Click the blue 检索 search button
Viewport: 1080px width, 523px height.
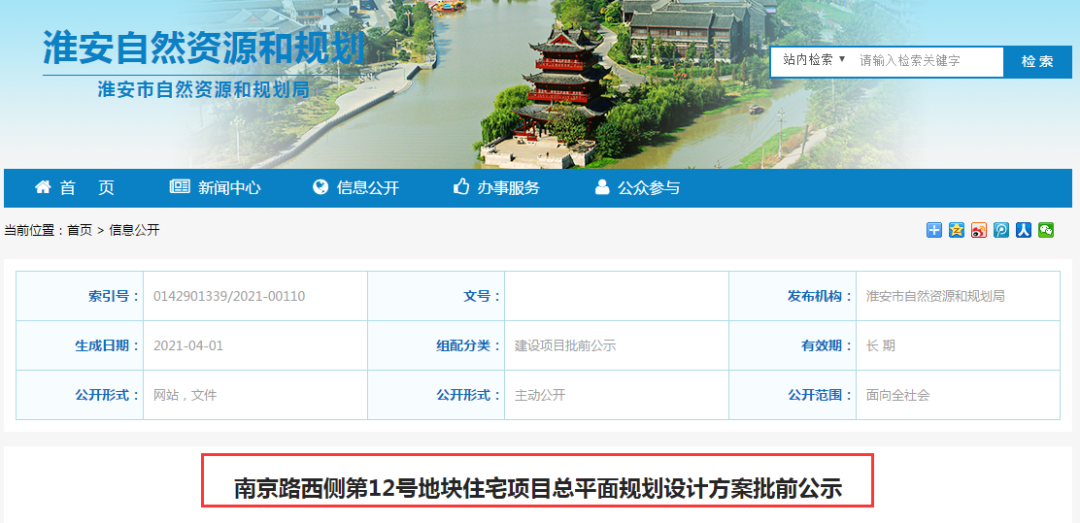[1037, 61]
